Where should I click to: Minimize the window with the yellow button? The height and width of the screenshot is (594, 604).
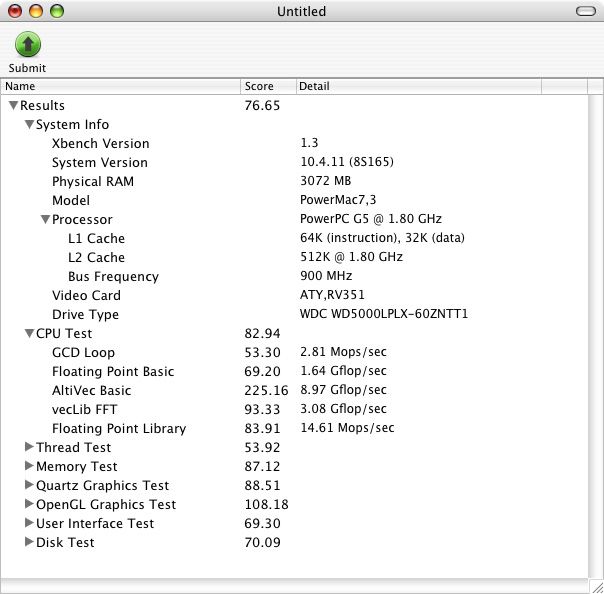[x=36, y=11]
